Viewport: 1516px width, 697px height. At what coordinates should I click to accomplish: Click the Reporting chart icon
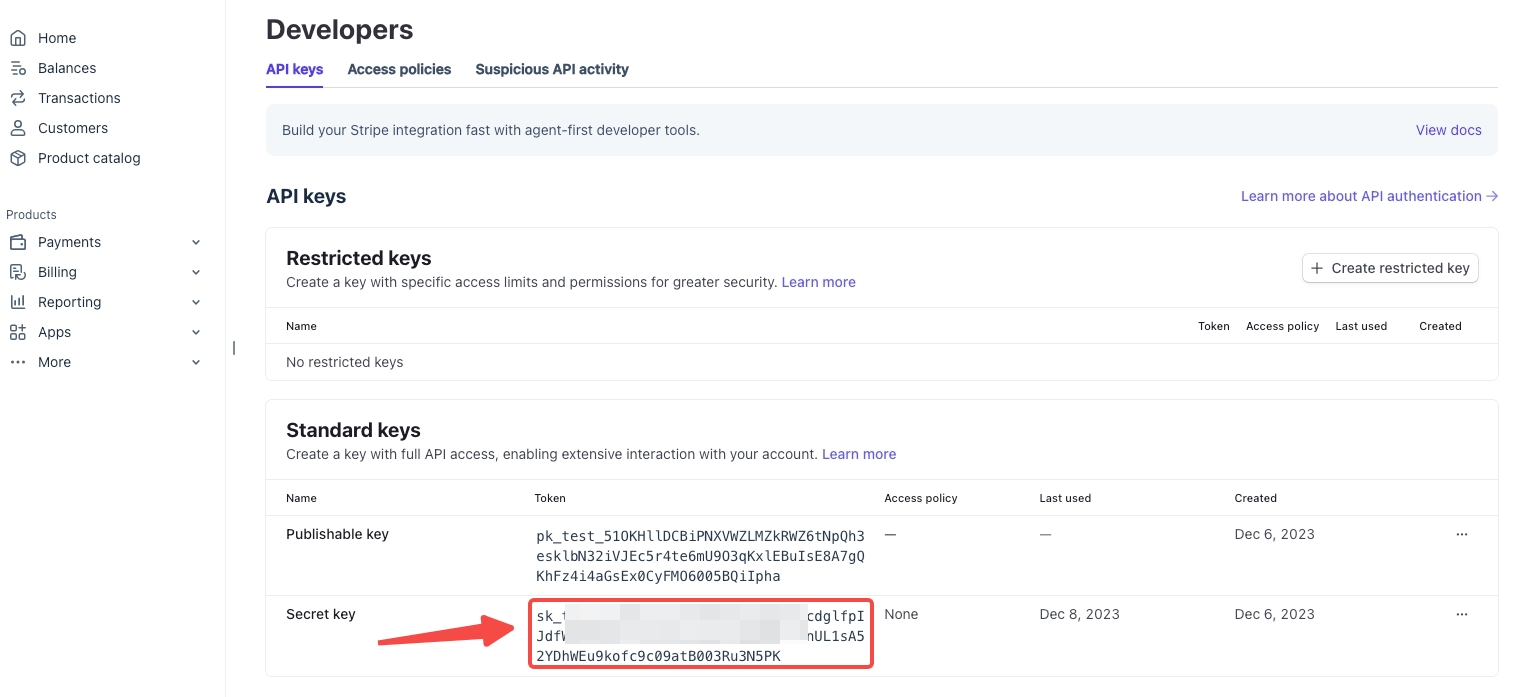[x=17, y=302]
